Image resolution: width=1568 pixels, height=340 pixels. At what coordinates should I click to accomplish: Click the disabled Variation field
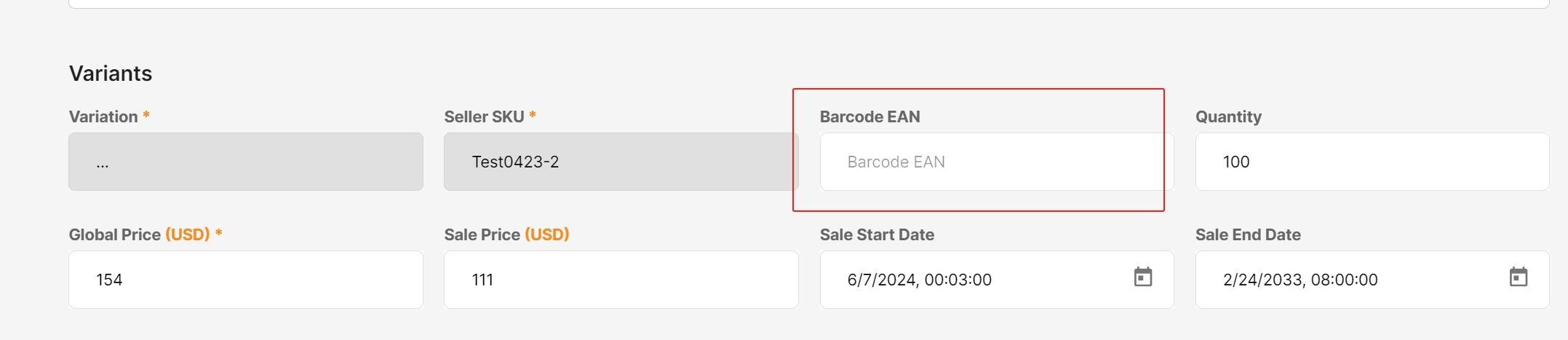tap(246, 162)
